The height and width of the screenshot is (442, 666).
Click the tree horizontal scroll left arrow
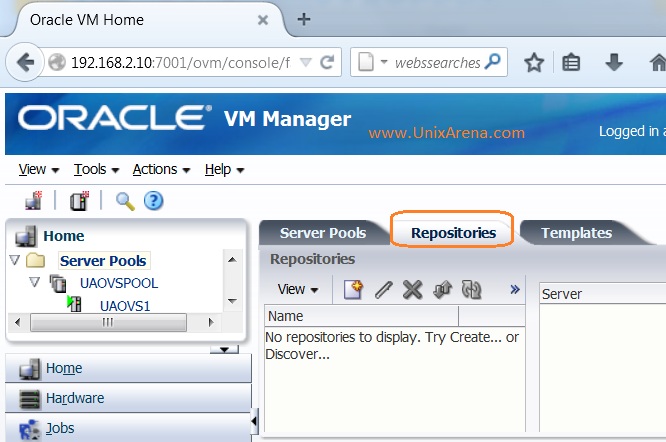(17, 322)
